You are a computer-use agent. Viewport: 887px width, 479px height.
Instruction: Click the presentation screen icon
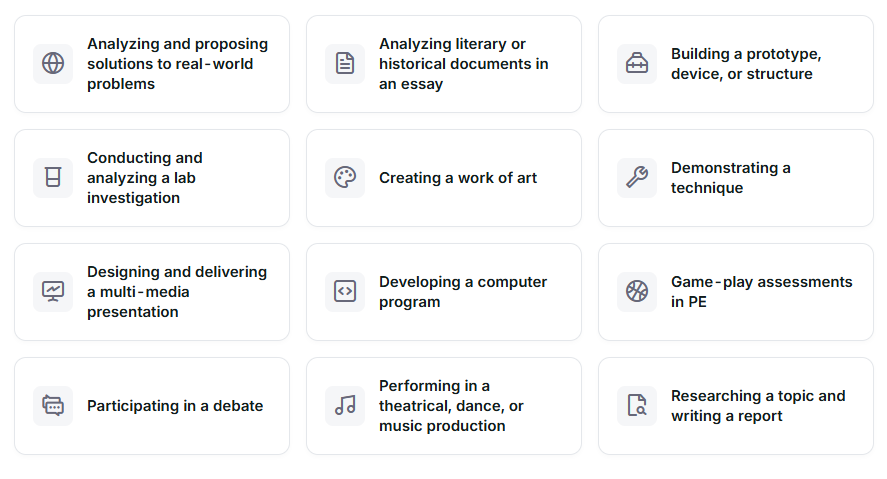point(53,292)
